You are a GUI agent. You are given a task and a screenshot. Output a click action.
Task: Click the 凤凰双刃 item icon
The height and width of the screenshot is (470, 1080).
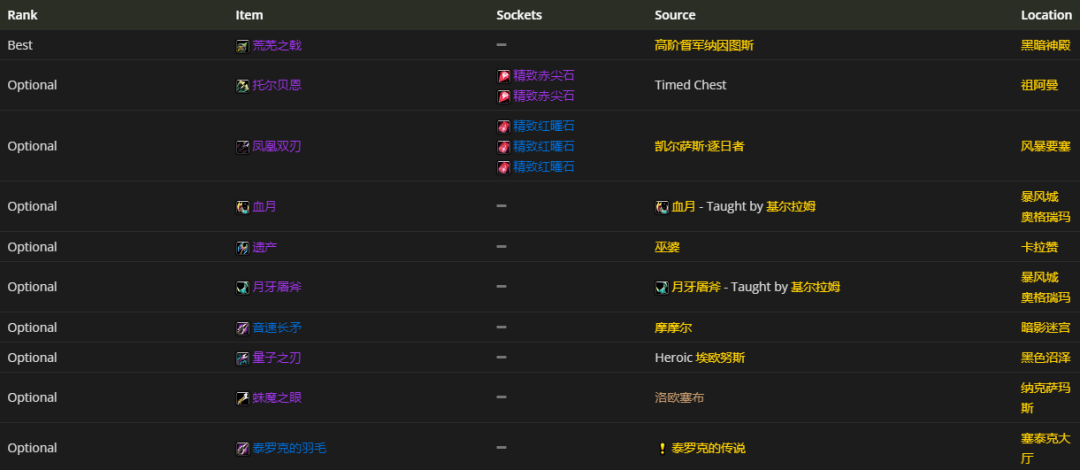[242, 147]
